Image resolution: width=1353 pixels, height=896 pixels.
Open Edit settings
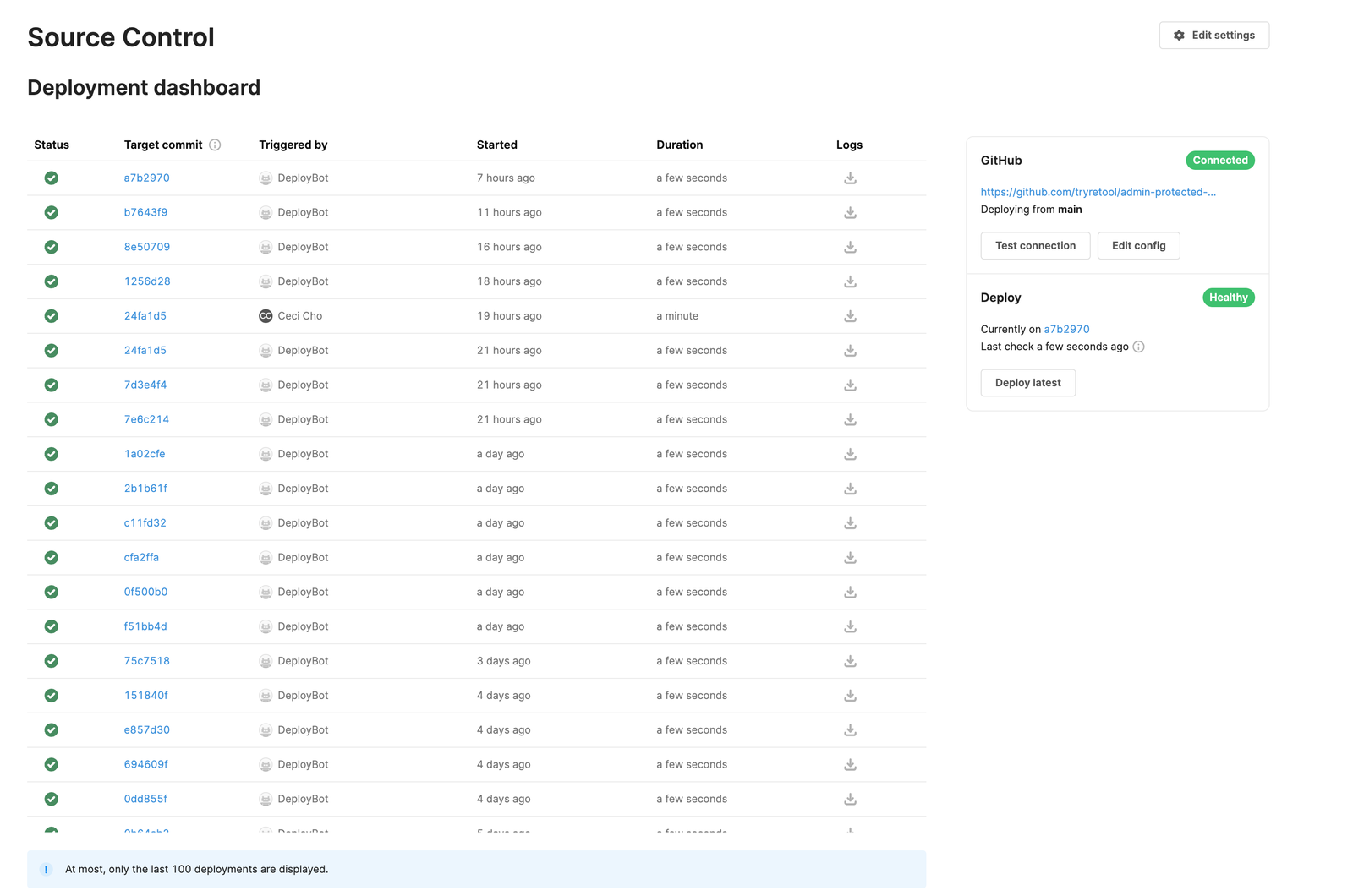point(1213,36)
